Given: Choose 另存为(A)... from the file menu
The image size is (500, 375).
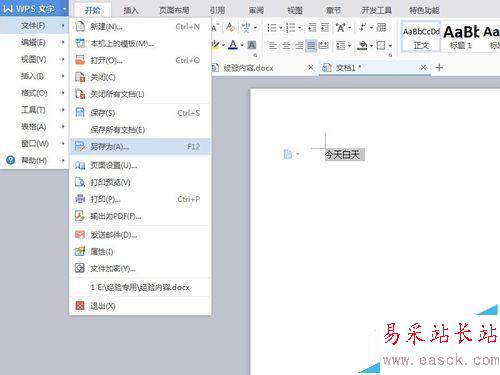Looking at the screenshot, I should [x=140, y=147].
